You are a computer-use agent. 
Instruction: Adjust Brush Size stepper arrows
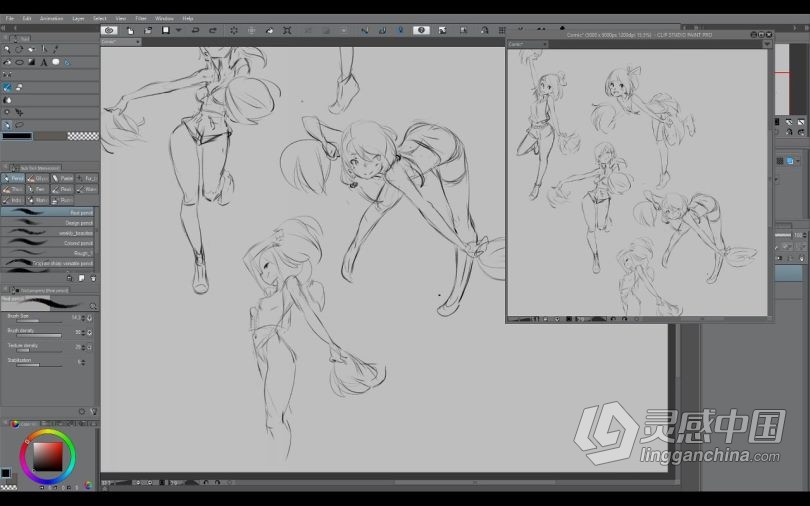pos(83,318)
